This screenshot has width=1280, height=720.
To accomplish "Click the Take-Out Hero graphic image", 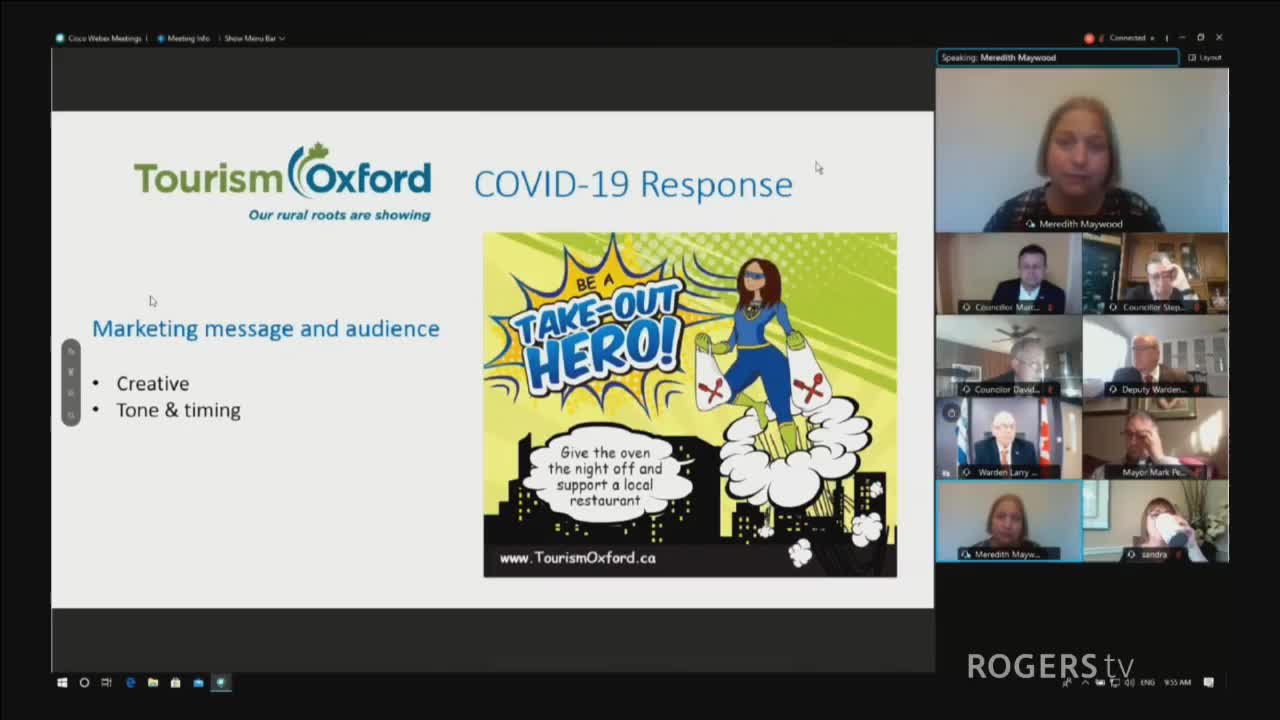I will pos(690,405).
